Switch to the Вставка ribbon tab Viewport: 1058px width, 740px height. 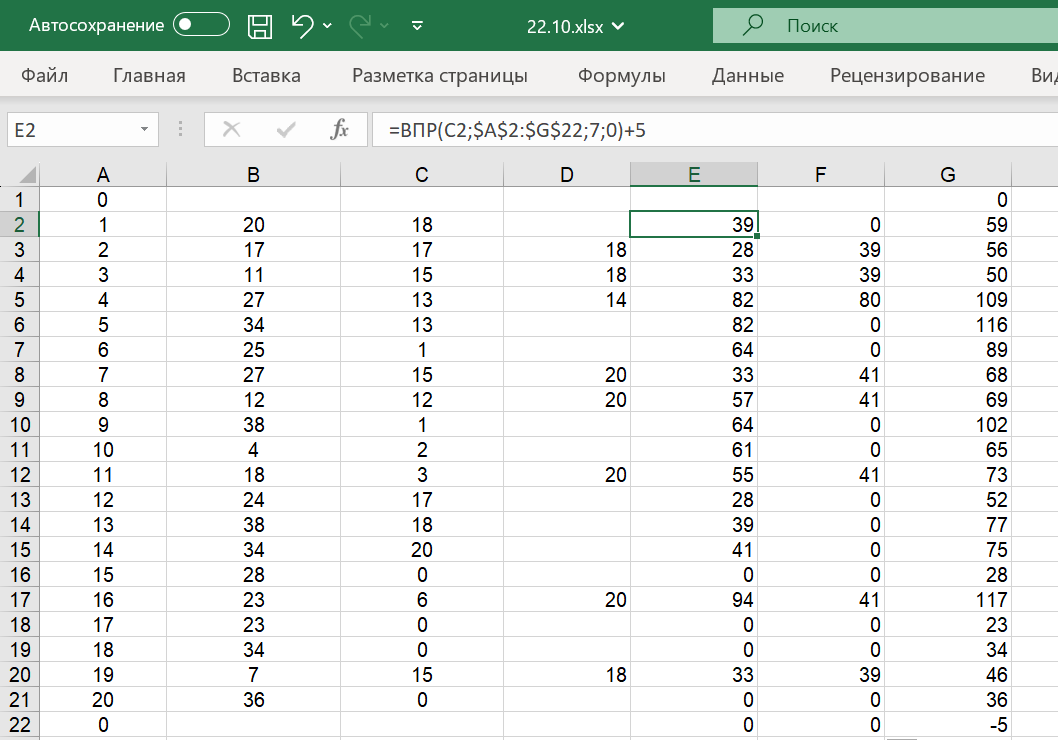click(266, 76)
